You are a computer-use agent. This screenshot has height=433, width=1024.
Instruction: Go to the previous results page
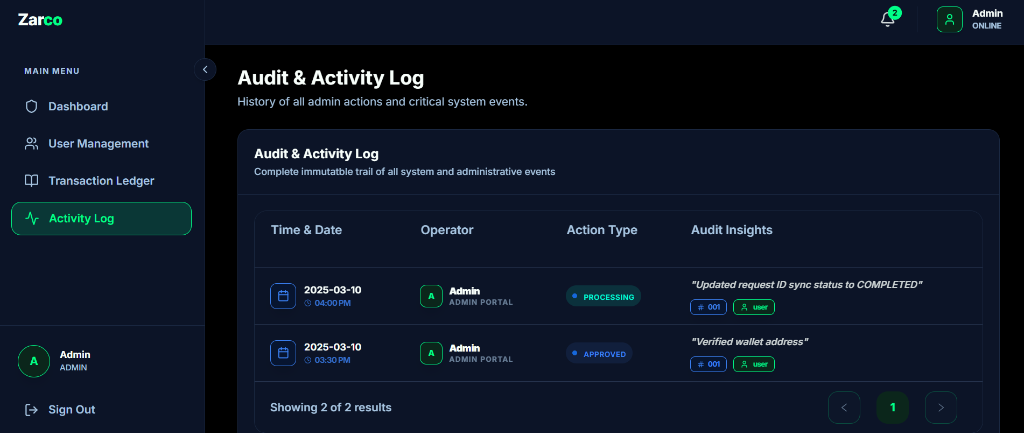click(x=844, y=408)
